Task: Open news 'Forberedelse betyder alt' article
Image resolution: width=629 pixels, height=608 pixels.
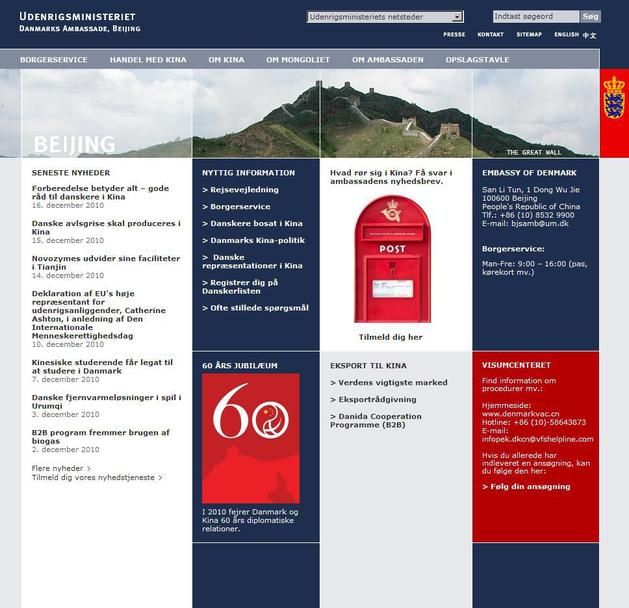Action: [x=100, y=193]
